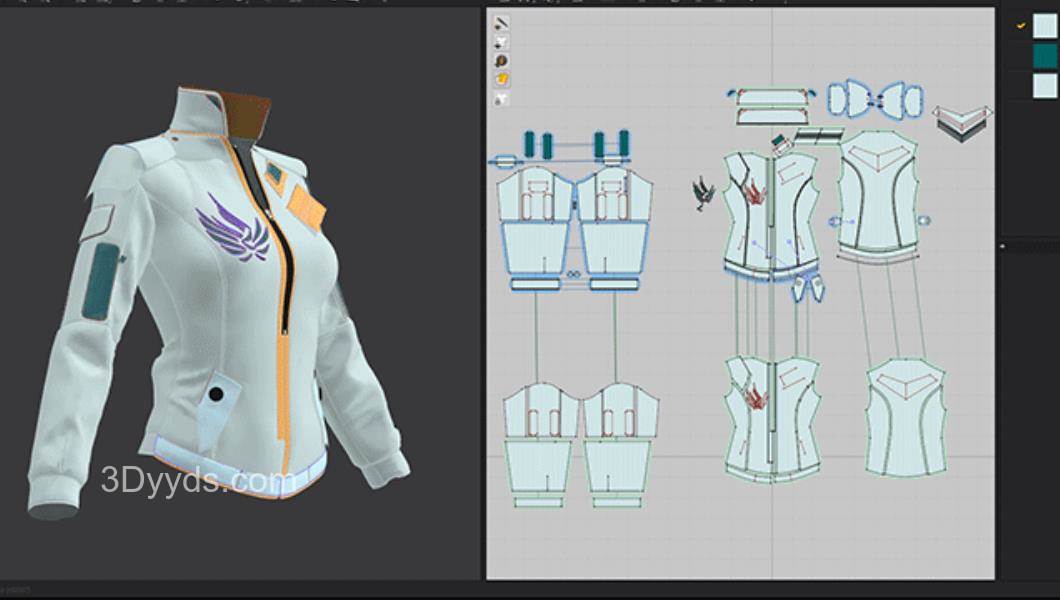Select the top light-colored fabric swatch
The height and width of the screenshot is (600, 1060).
tap(1045, 26)
